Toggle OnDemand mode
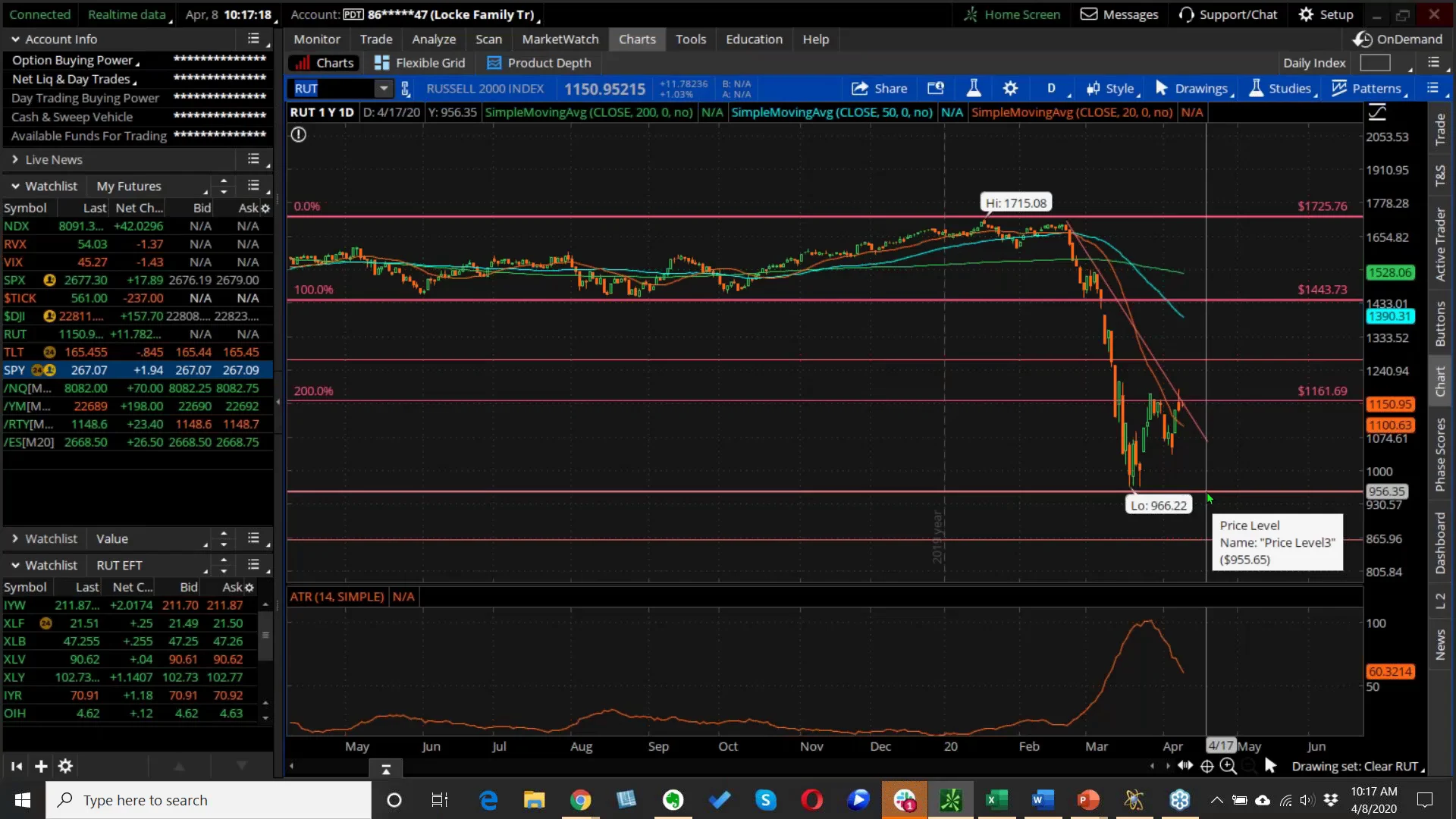The width and height of the screenshot is (1456, 819). pos(1398,39)
